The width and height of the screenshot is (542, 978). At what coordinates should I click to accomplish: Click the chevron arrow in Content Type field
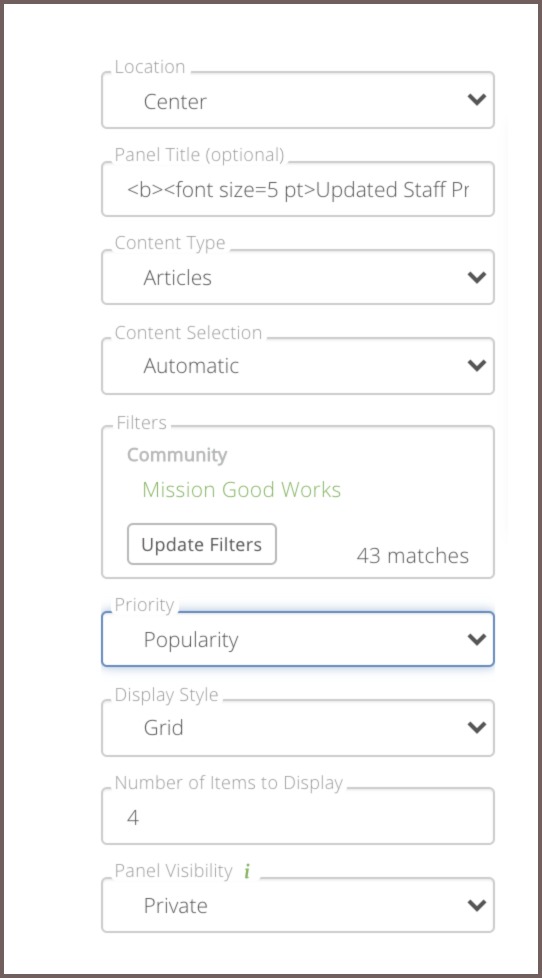[x=477, y=277]
